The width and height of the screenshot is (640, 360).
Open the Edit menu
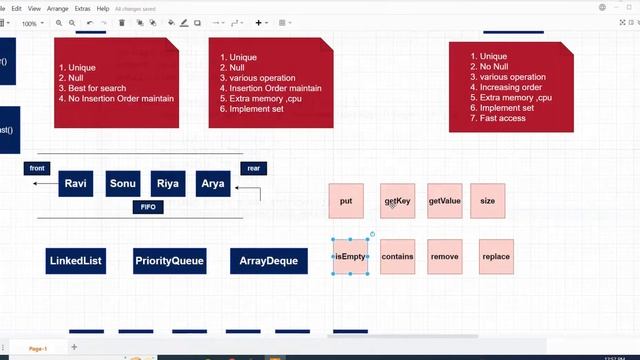[16, 9]
